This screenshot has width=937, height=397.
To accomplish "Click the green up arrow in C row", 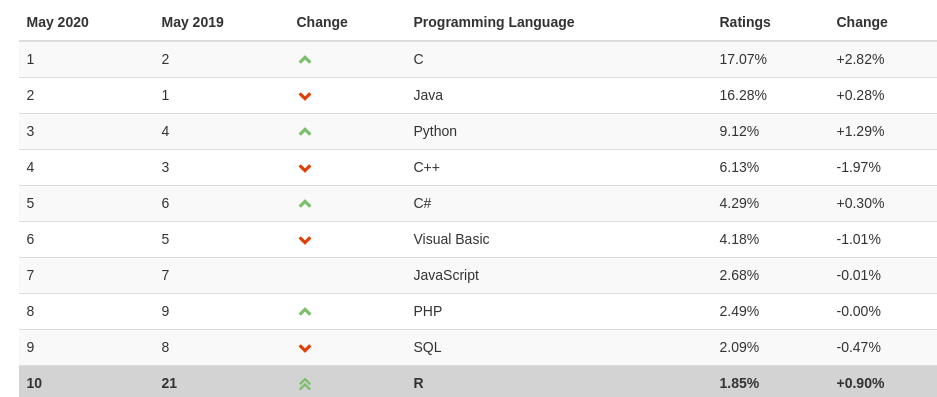I will (x=305, y=60).
